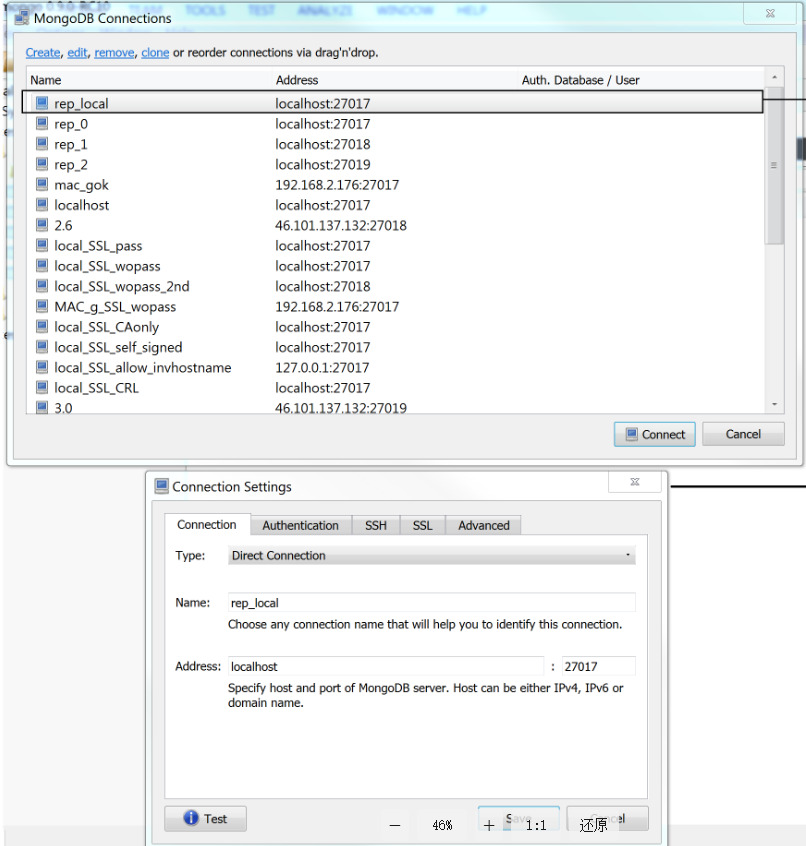806x846 pixels.
Task: Click the MAC_g_SSL_wopass connection icon
Action: click(42, 306)
